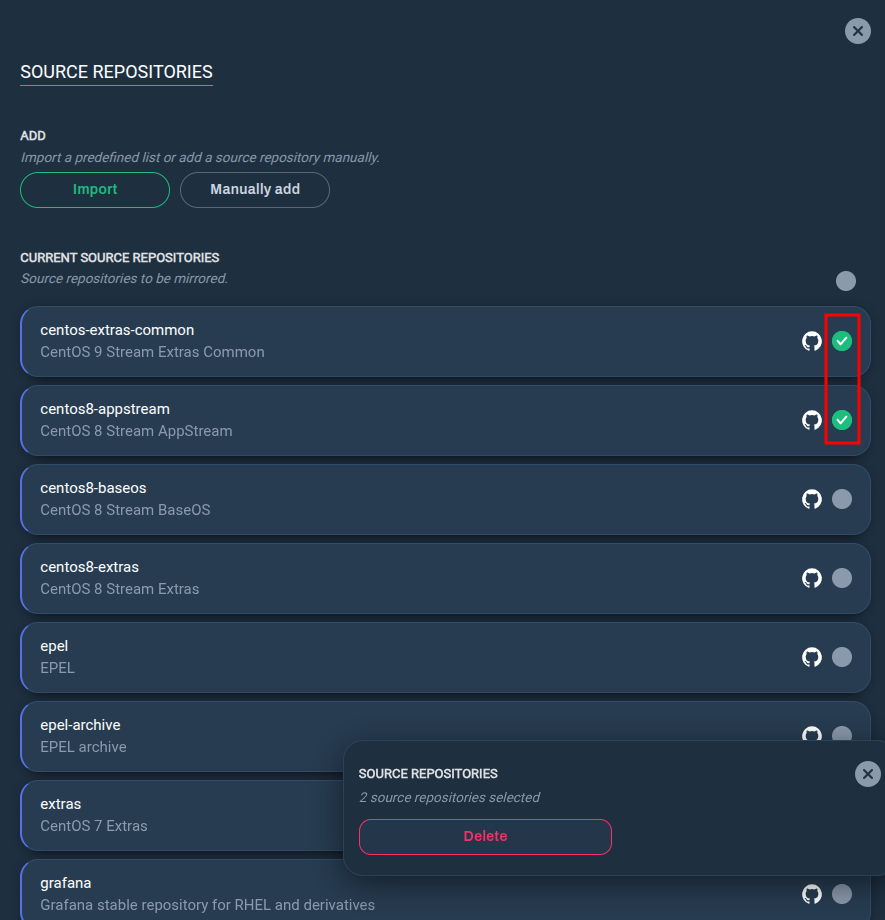Open GitHub icon for grafana repository

pos(812,894)
